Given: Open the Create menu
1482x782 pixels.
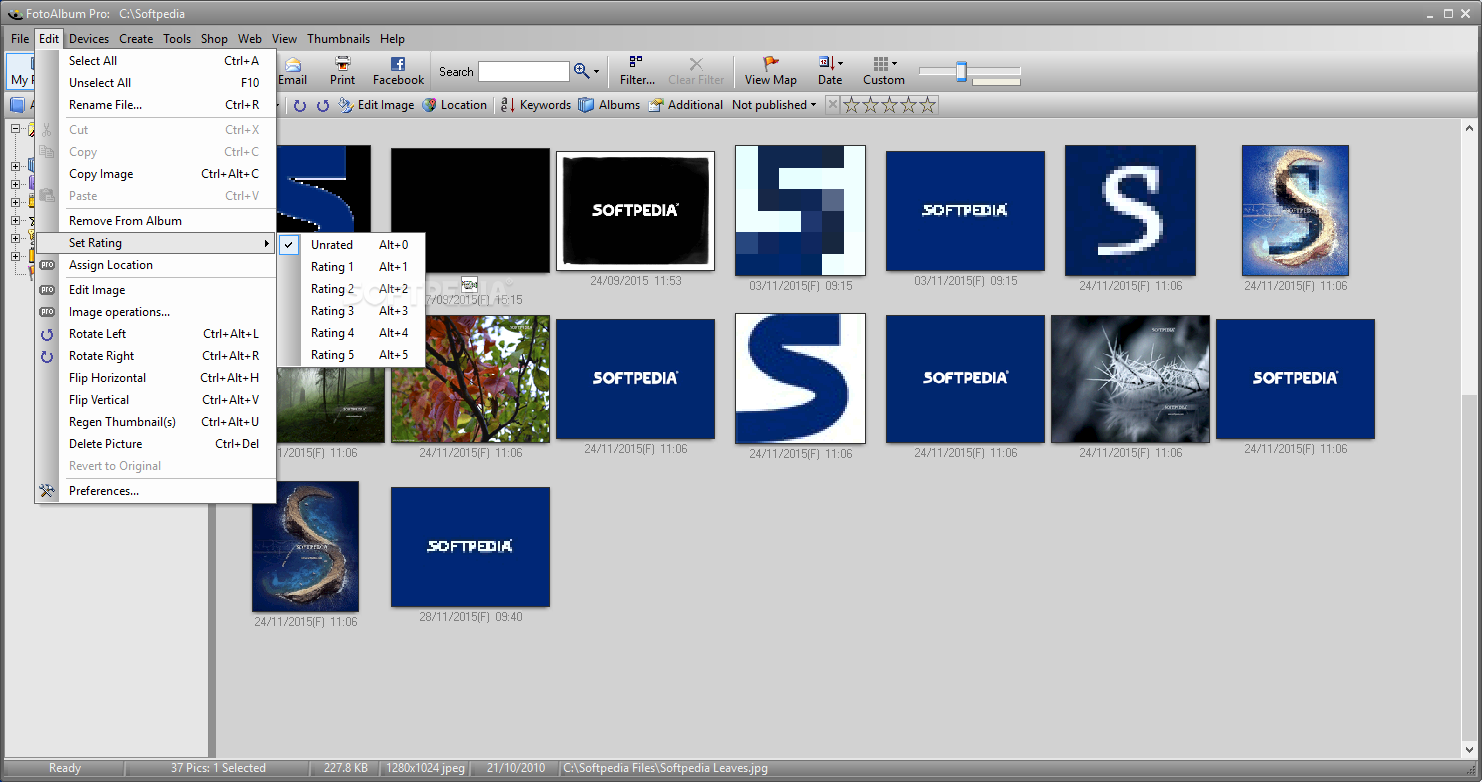Looking at the screenshot, I should click(136, 39).
